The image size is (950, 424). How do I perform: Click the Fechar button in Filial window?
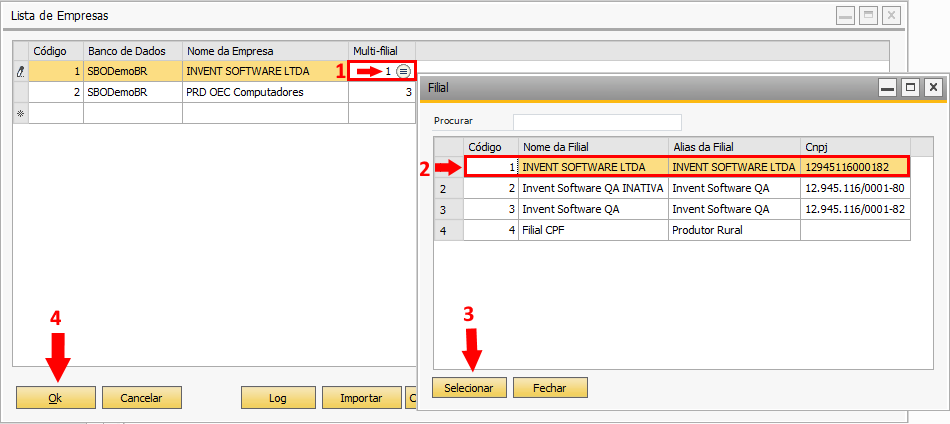click(x=550, y=388)
